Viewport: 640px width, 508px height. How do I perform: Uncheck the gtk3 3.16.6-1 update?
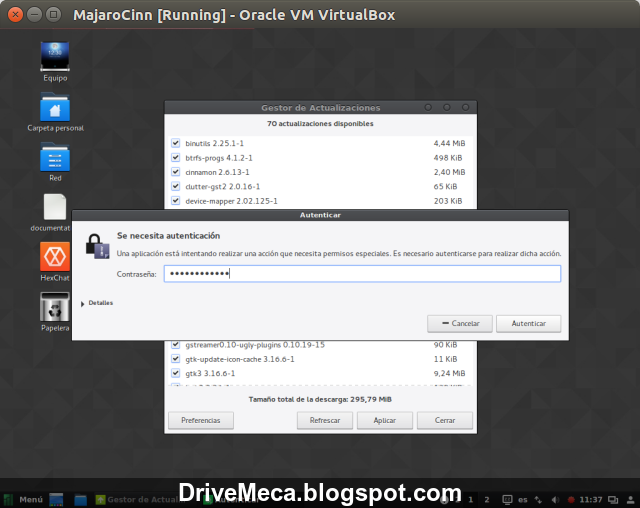point(176,373)
